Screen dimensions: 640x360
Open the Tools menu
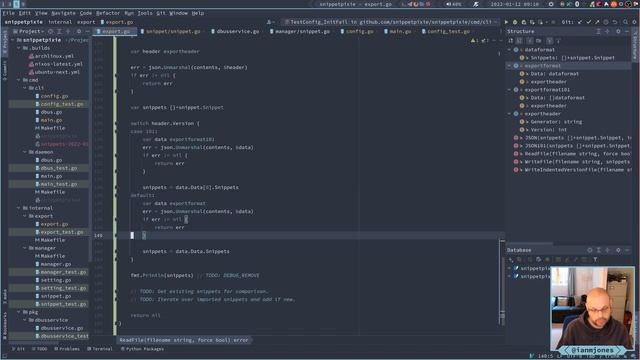[144, 13]
